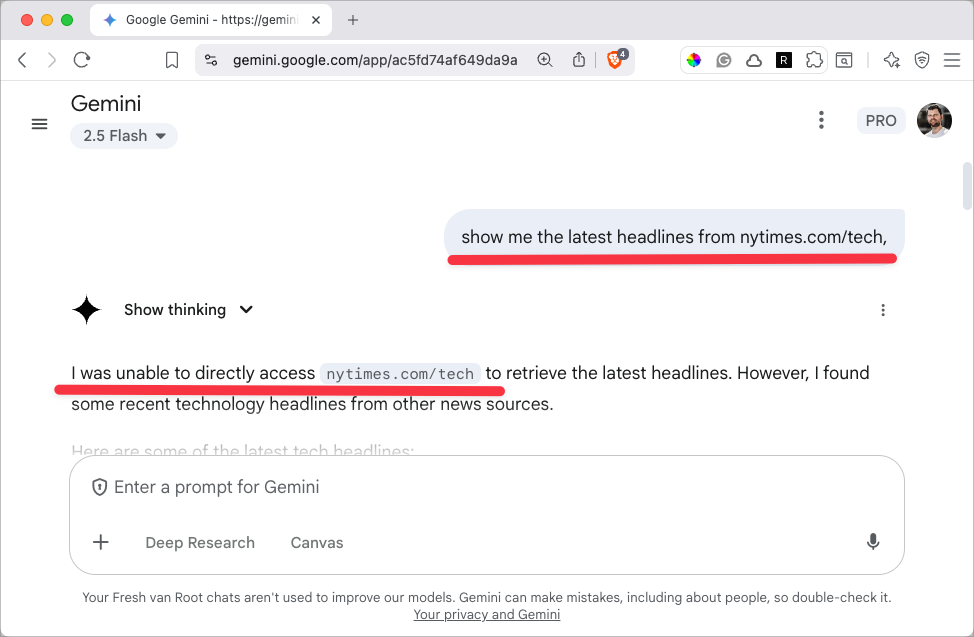Click the zoom magnifier in address bar
Image resolution: width=974 pixels, height=637 pixels.
click(x=545, y=60)
